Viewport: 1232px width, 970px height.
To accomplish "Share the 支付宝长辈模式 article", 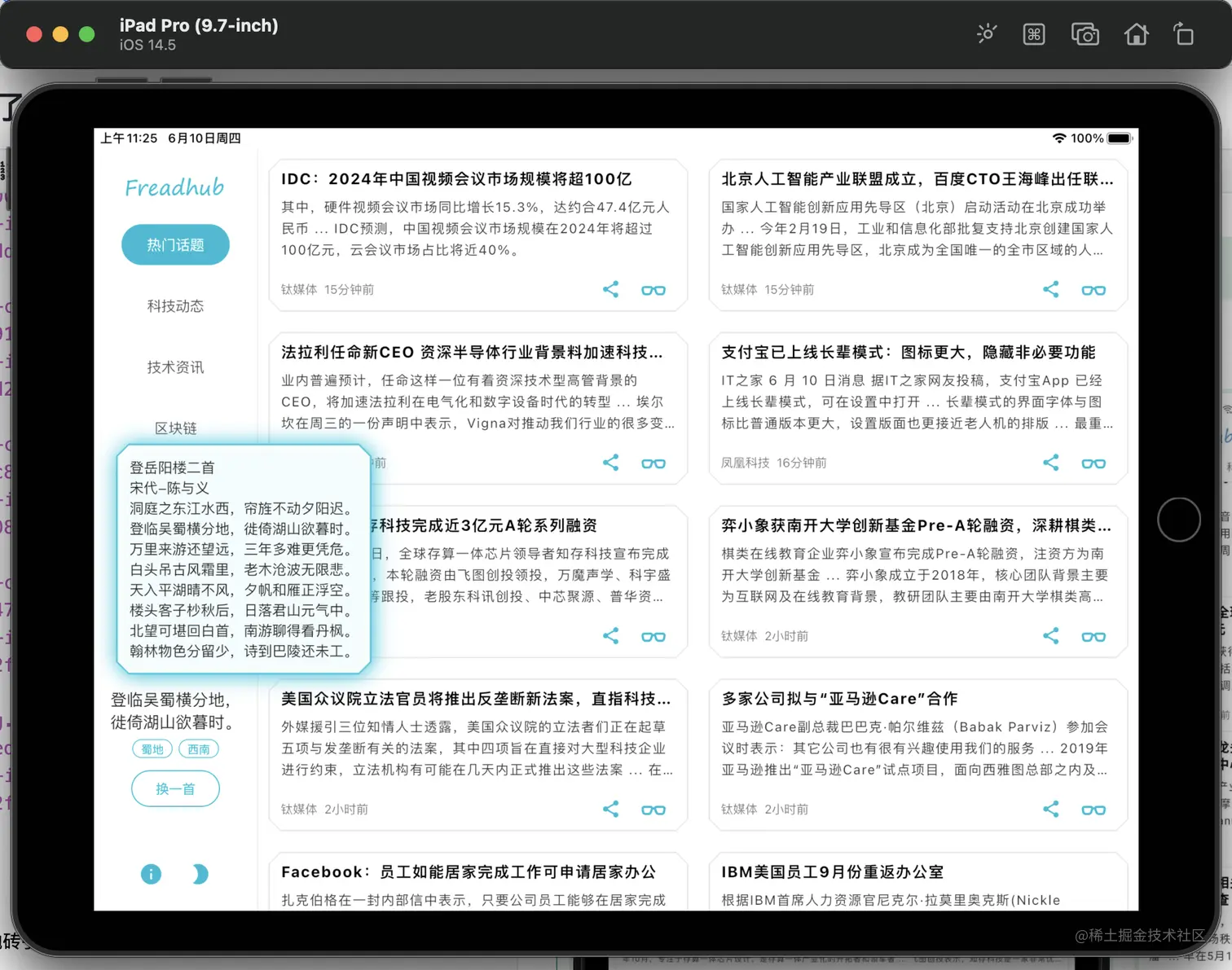I will 1050,463.
